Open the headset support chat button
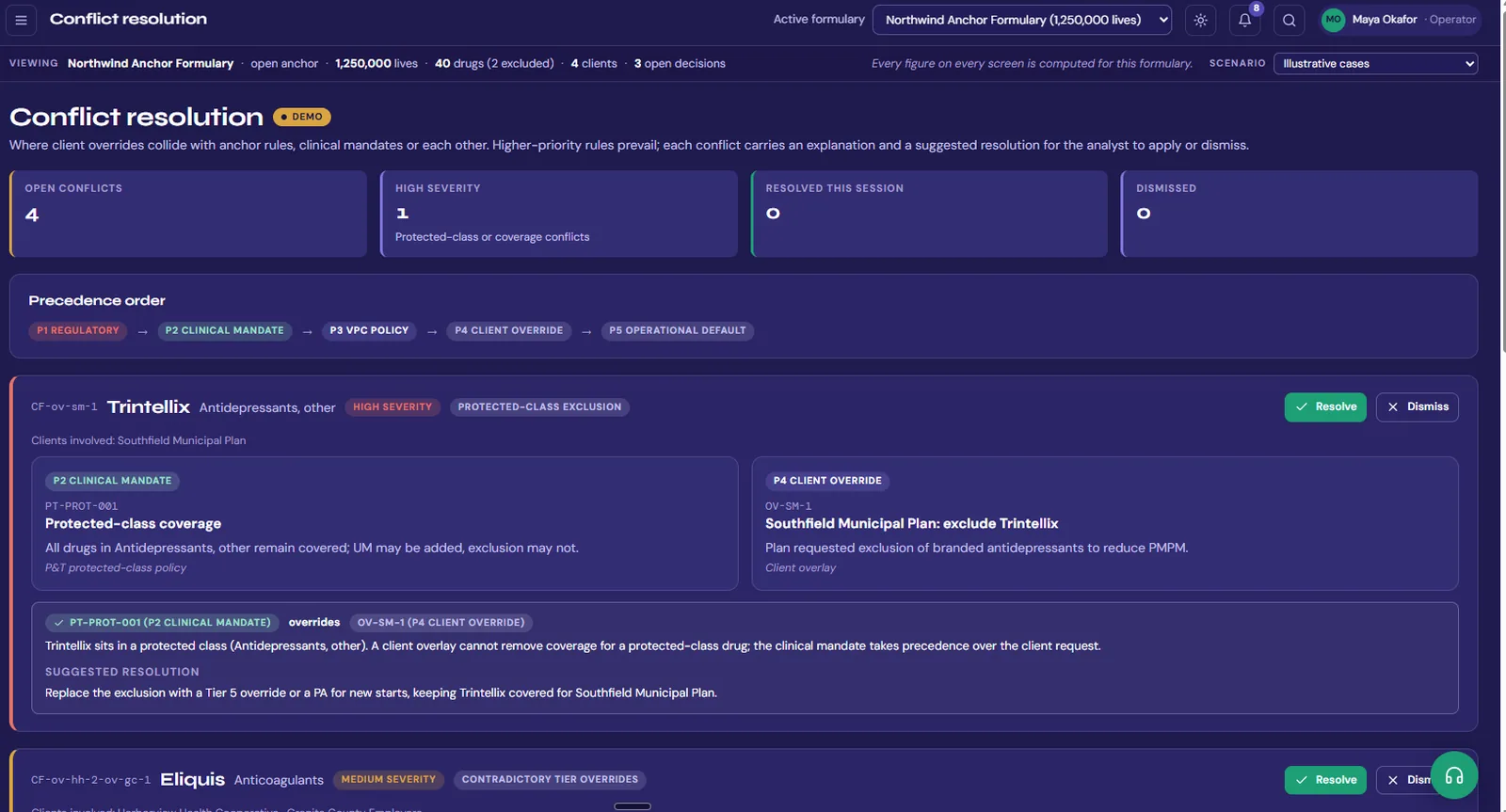The image size is (1506, 812). 1454,775
